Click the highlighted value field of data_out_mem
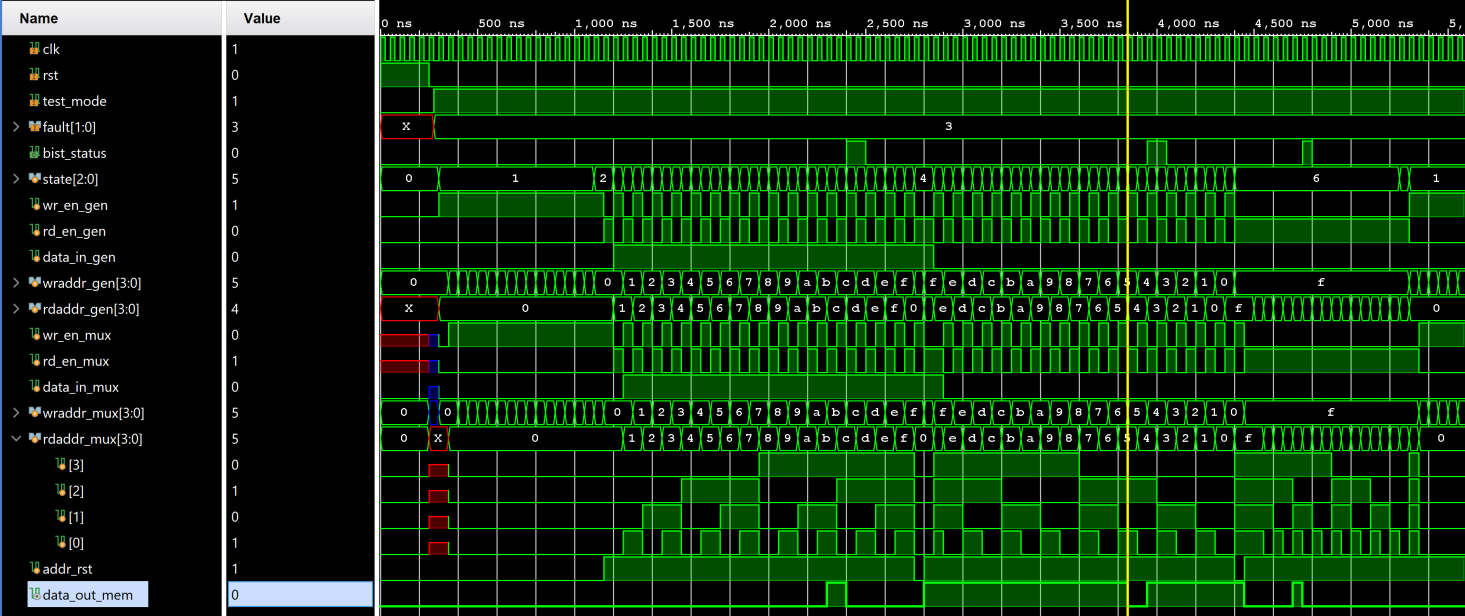The height and width of the screenshot is (616, 1465). click(x=300, y=594)
